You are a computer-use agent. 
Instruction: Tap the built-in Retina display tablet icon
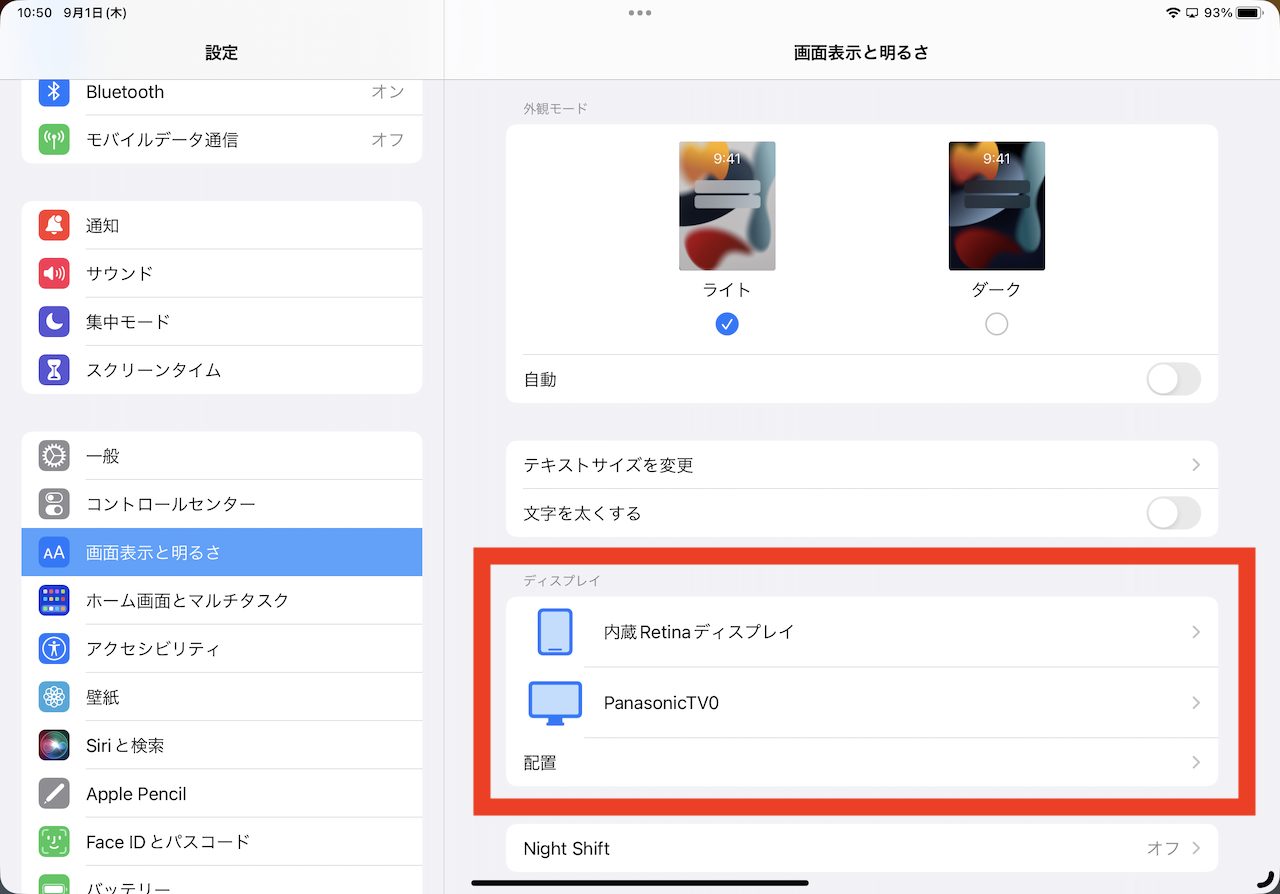click(555, 632)
